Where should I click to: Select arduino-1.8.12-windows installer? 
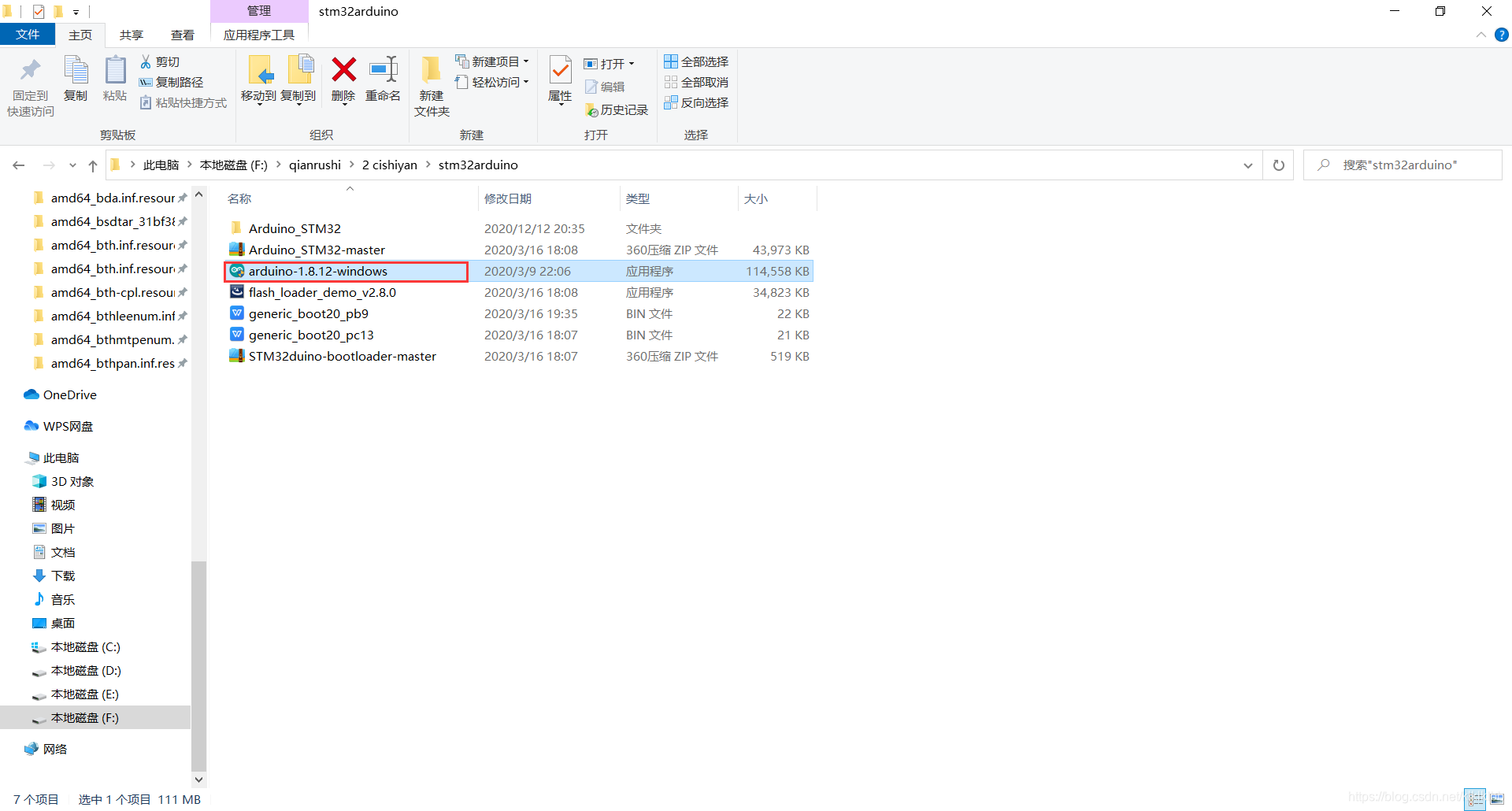click(x=317, y=271)
